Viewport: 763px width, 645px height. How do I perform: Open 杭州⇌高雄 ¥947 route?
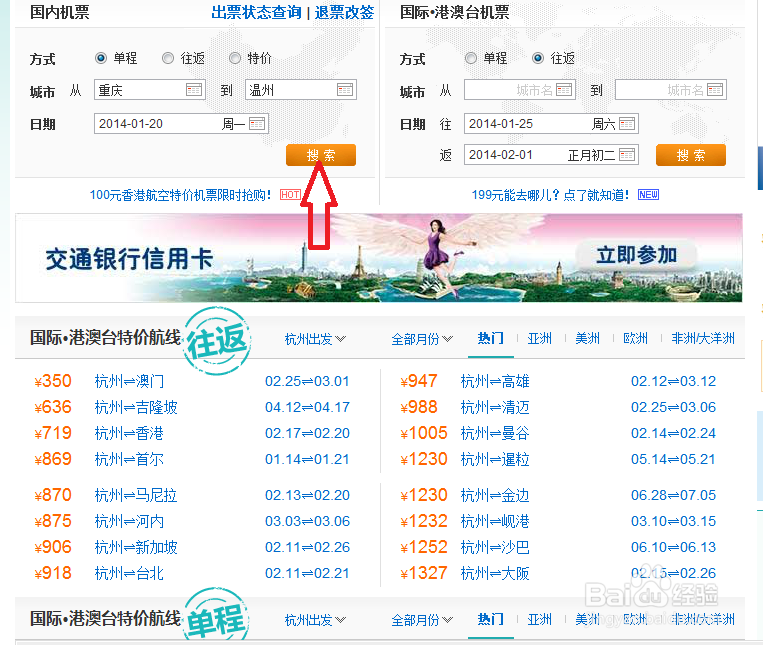pos(495,381)
